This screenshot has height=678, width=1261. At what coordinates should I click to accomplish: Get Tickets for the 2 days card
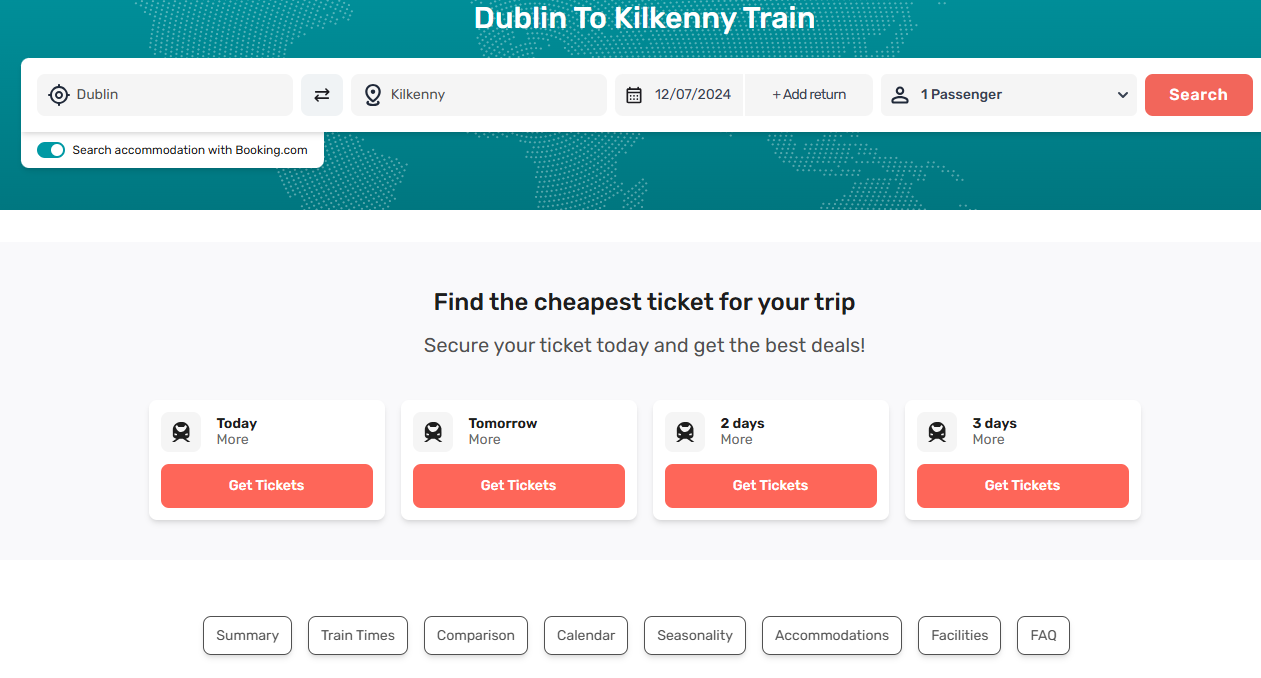(770, 486)
